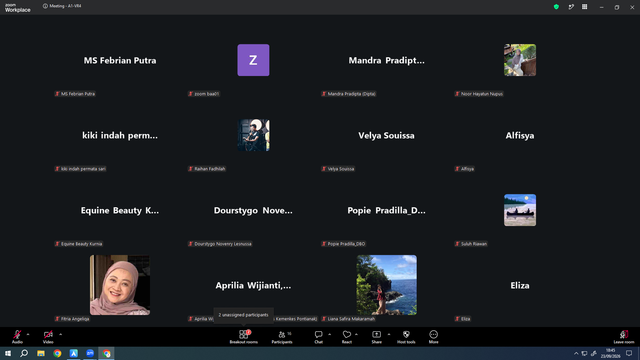Screen dimensions: 640x360
Task: Open Chrome from the Windows taskbar
Action: [57, 353]
